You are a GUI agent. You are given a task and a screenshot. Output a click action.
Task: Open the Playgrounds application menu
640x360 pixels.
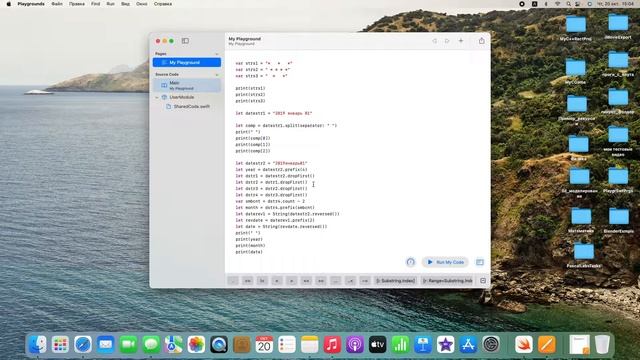tap(31, 4)
